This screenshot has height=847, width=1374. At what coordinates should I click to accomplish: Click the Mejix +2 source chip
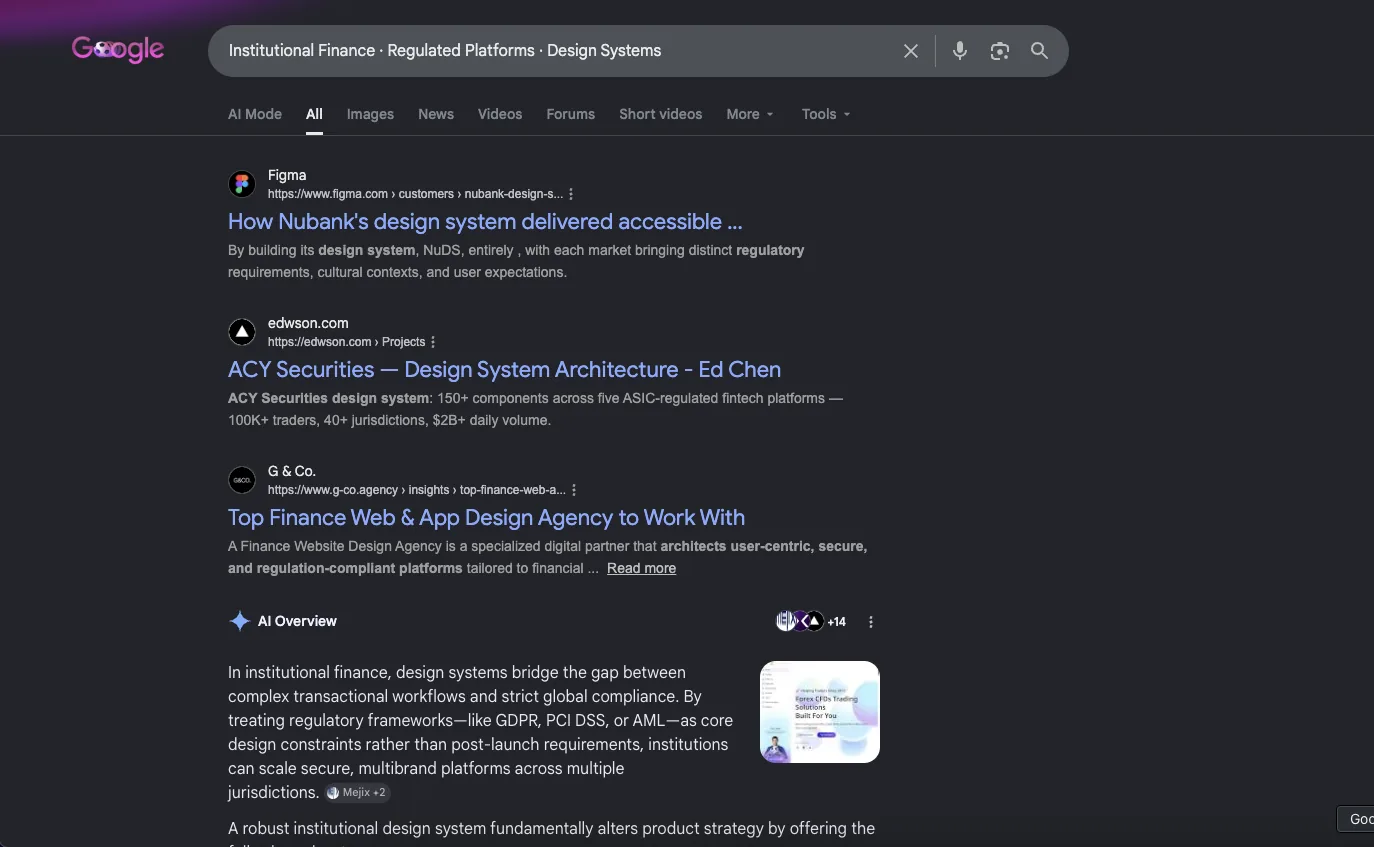pyautogui.click(x=356, y=793)
